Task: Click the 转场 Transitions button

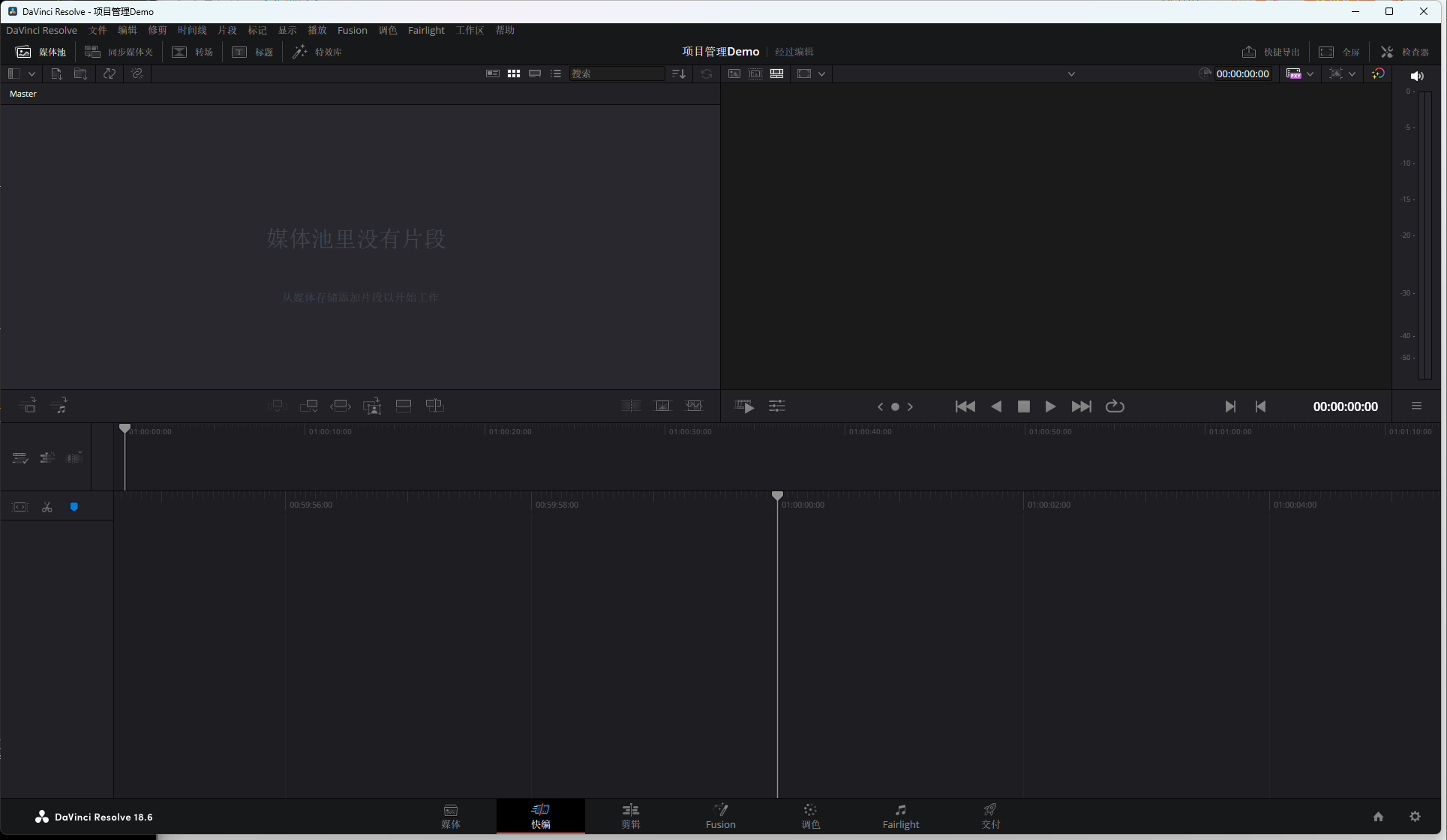Action: (193, 52)
